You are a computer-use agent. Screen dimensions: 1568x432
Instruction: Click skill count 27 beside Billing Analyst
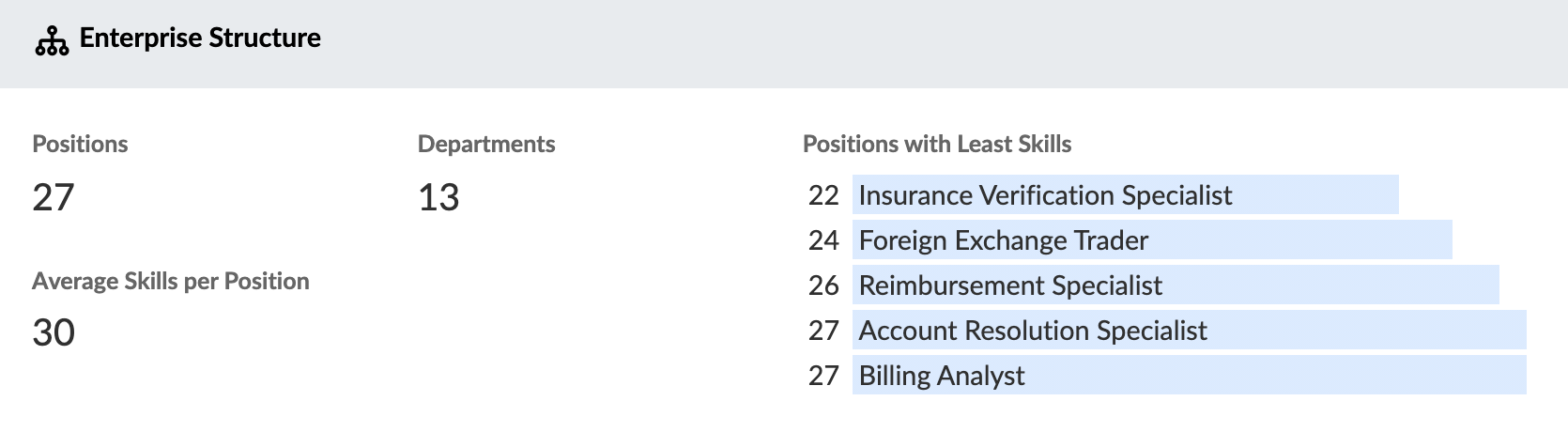(x=823, y=376)
